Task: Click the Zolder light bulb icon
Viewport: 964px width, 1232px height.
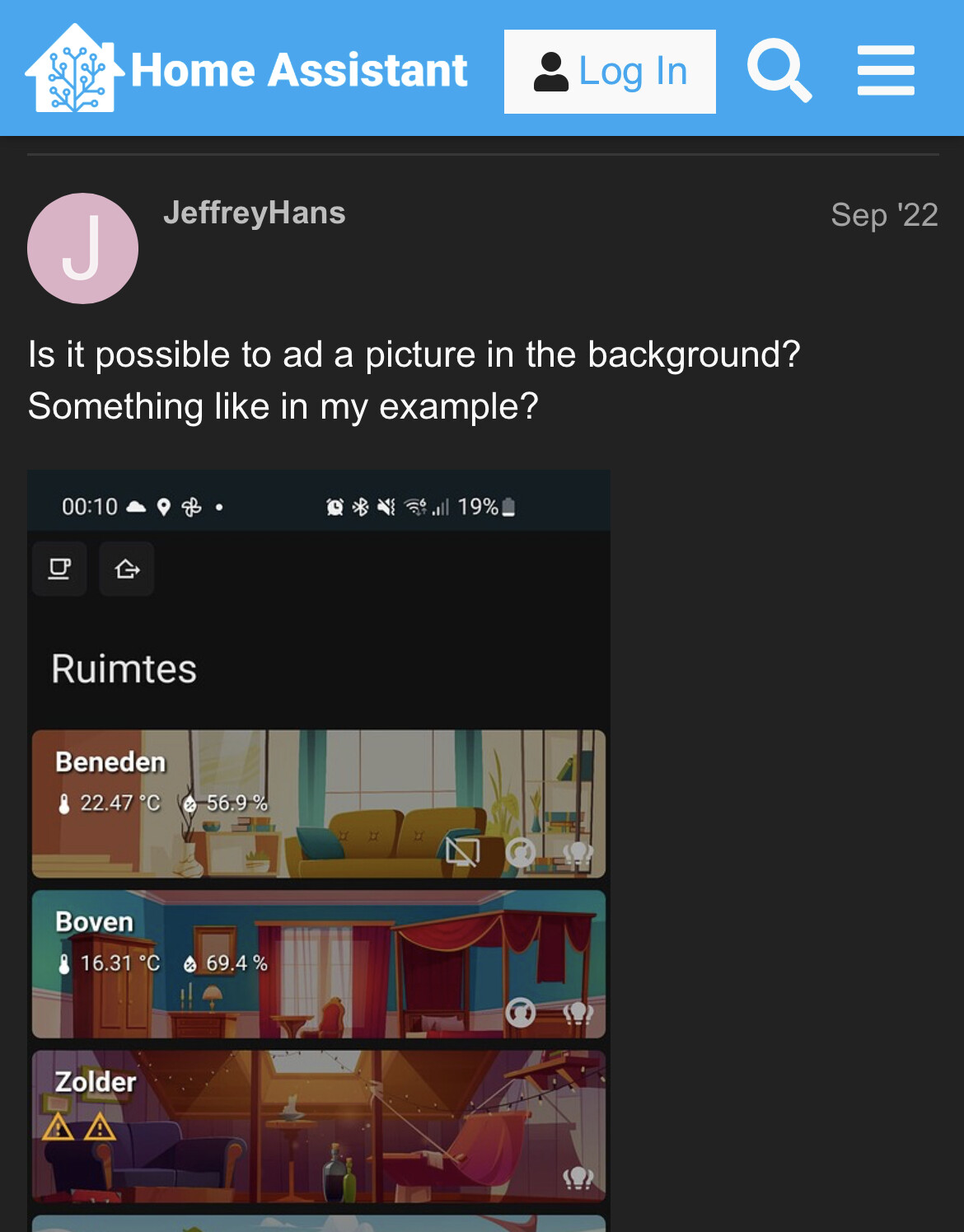Action: coord(578,1178)
